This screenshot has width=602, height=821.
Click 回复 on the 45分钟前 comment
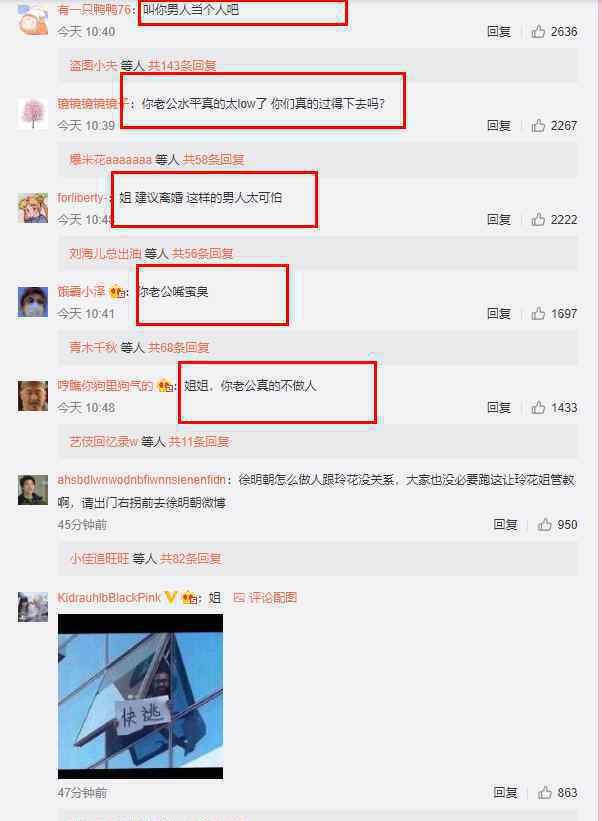[x=505, y=524]
